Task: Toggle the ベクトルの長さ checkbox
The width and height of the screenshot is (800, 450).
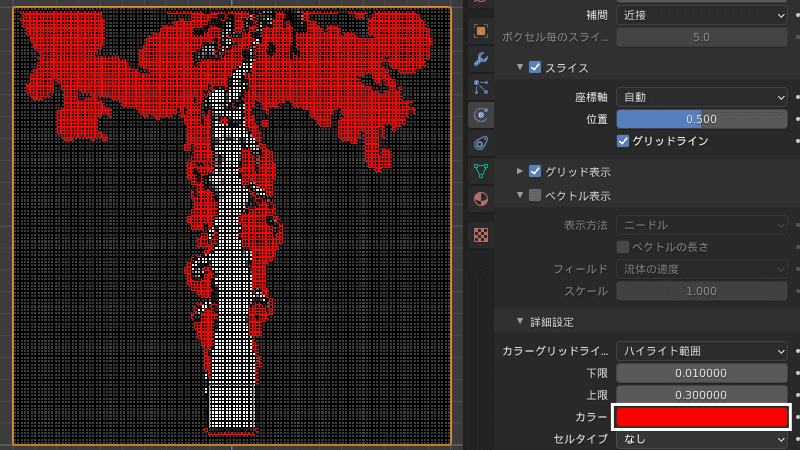Action: tap(622, 247)
